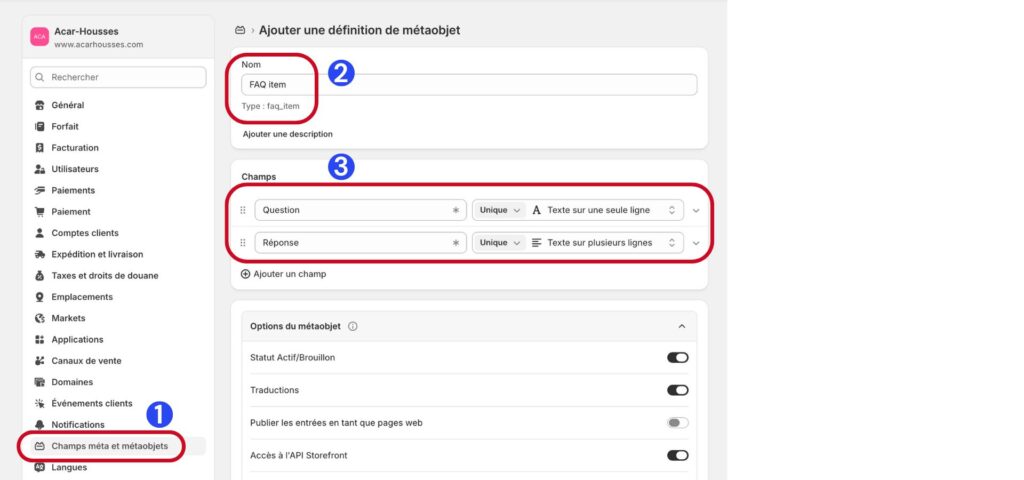
Task: Click the metaobject breadcrumb icon in header
Action: pyautogui.click(x=240, y=30)
